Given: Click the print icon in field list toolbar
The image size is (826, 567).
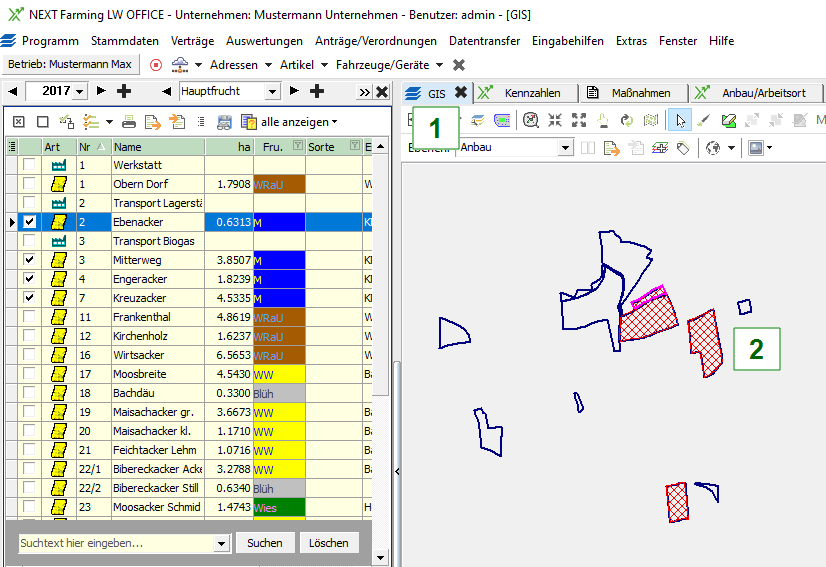Looking at the screenshot, I should [128, 122].
